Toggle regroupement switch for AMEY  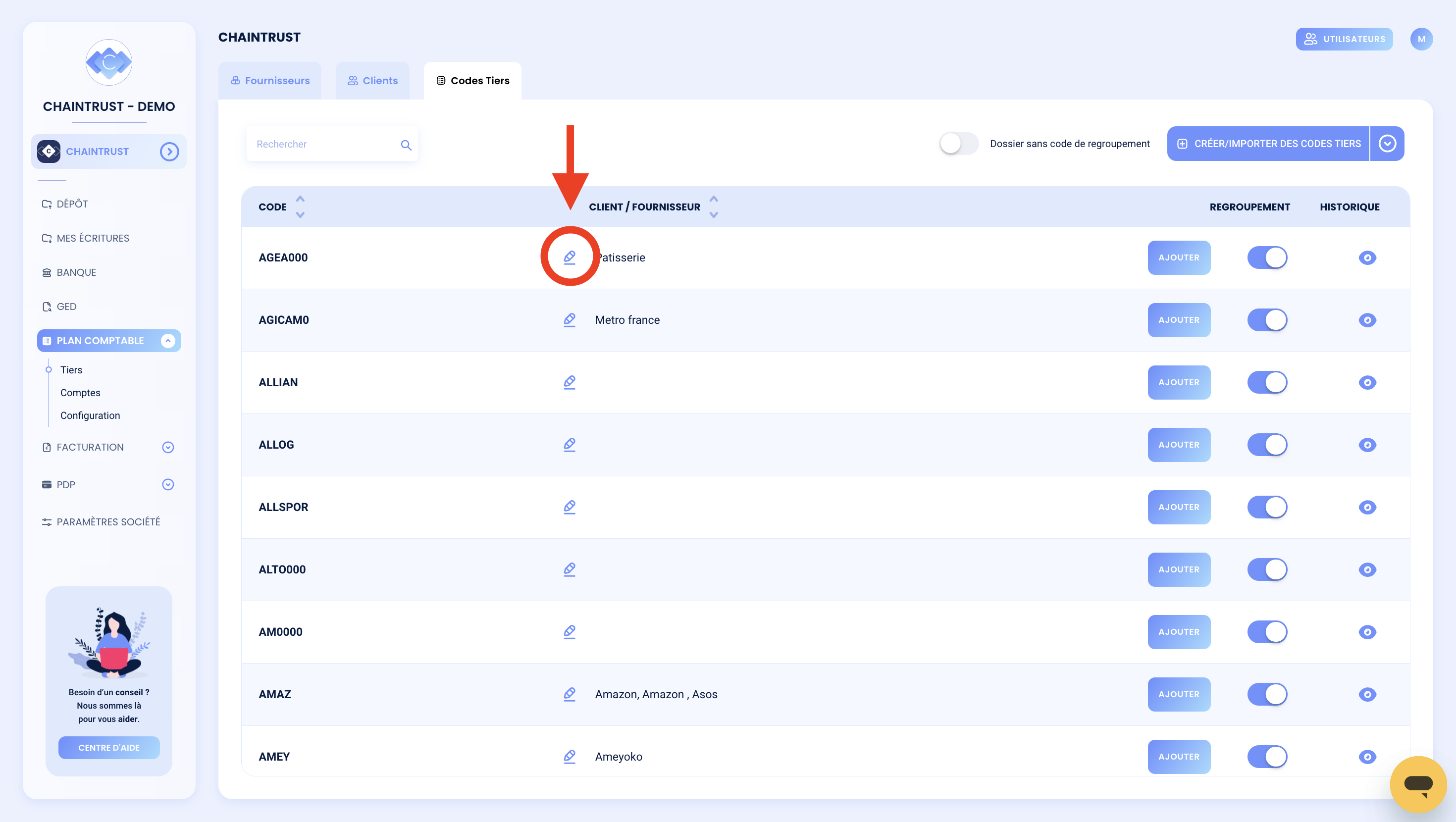(1267, 757)
